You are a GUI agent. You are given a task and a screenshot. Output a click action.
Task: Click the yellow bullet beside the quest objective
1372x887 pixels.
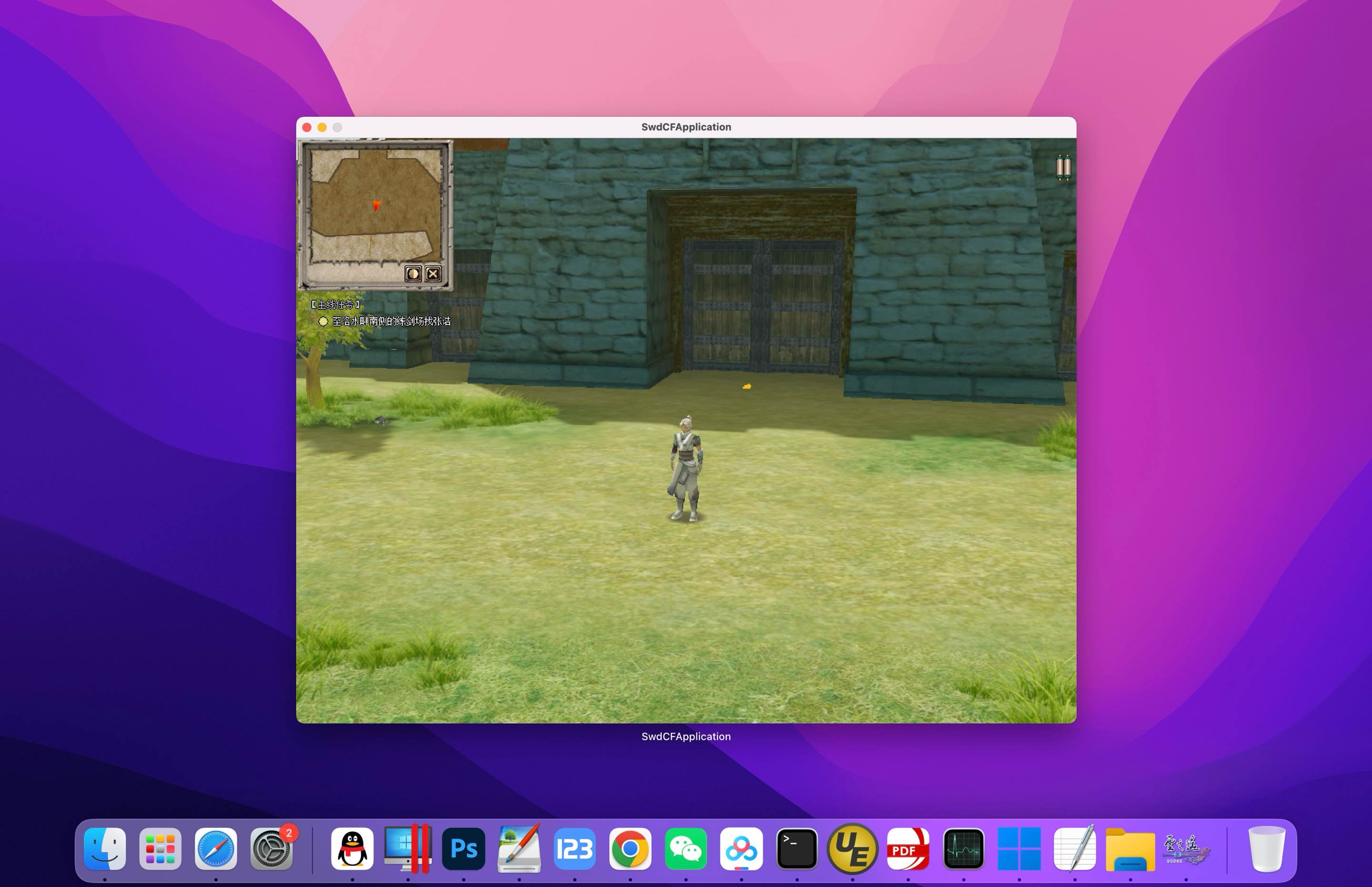point(323,322)
